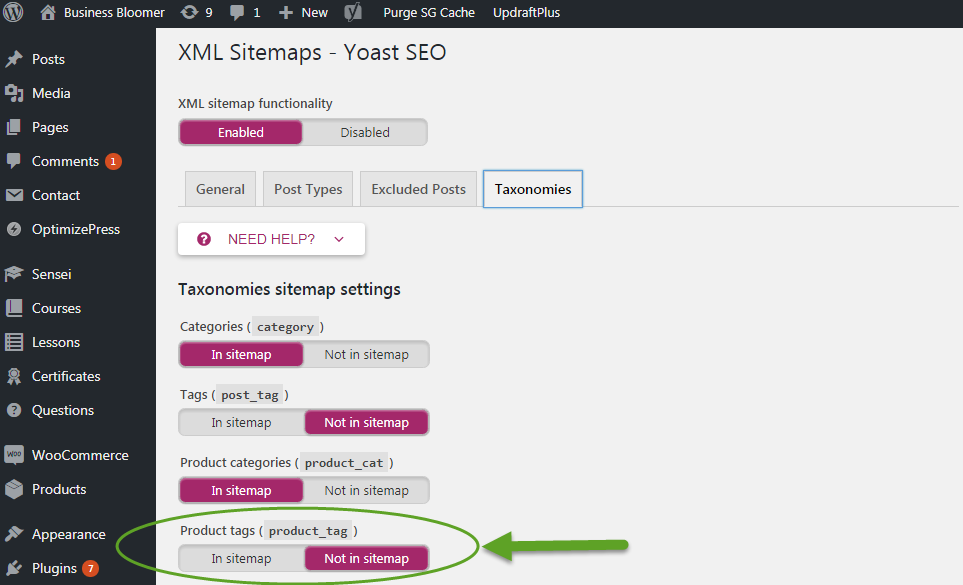This screenshot has width=963, height=585.
Task: Disable XML sitemap functionality
Action: pos(364,132)
